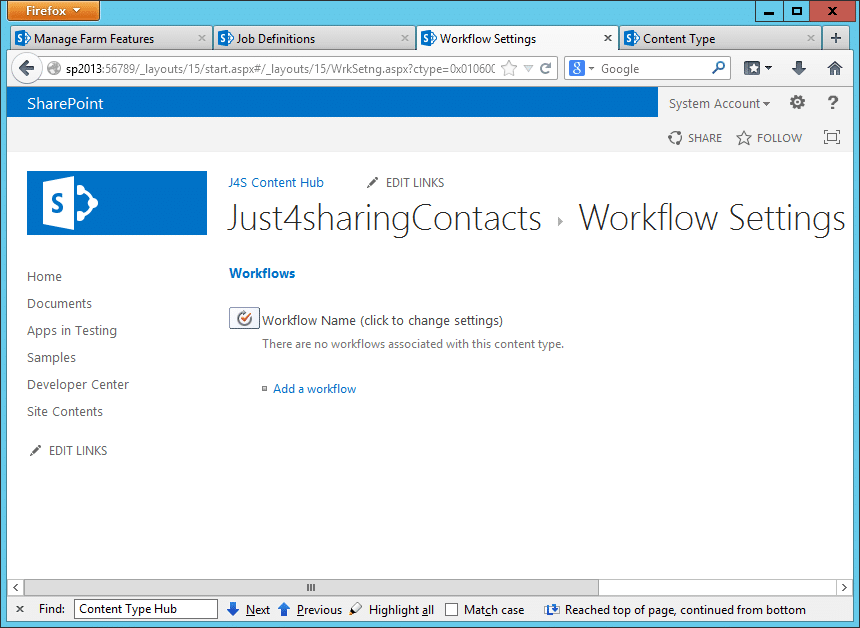Open the URL history dropdown arrow
The height and width of the screenshot is (628, 860).
point(528,69)
